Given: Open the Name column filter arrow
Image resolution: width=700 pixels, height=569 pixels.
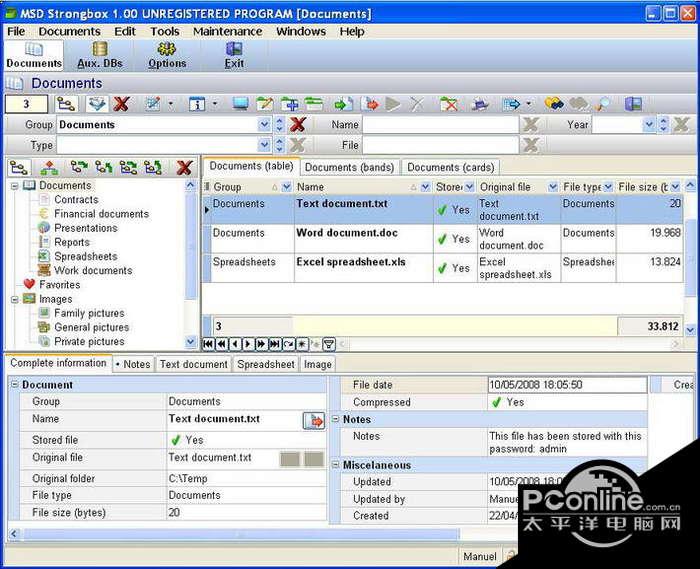Looking at the screenshot, I should pos(425,187).
